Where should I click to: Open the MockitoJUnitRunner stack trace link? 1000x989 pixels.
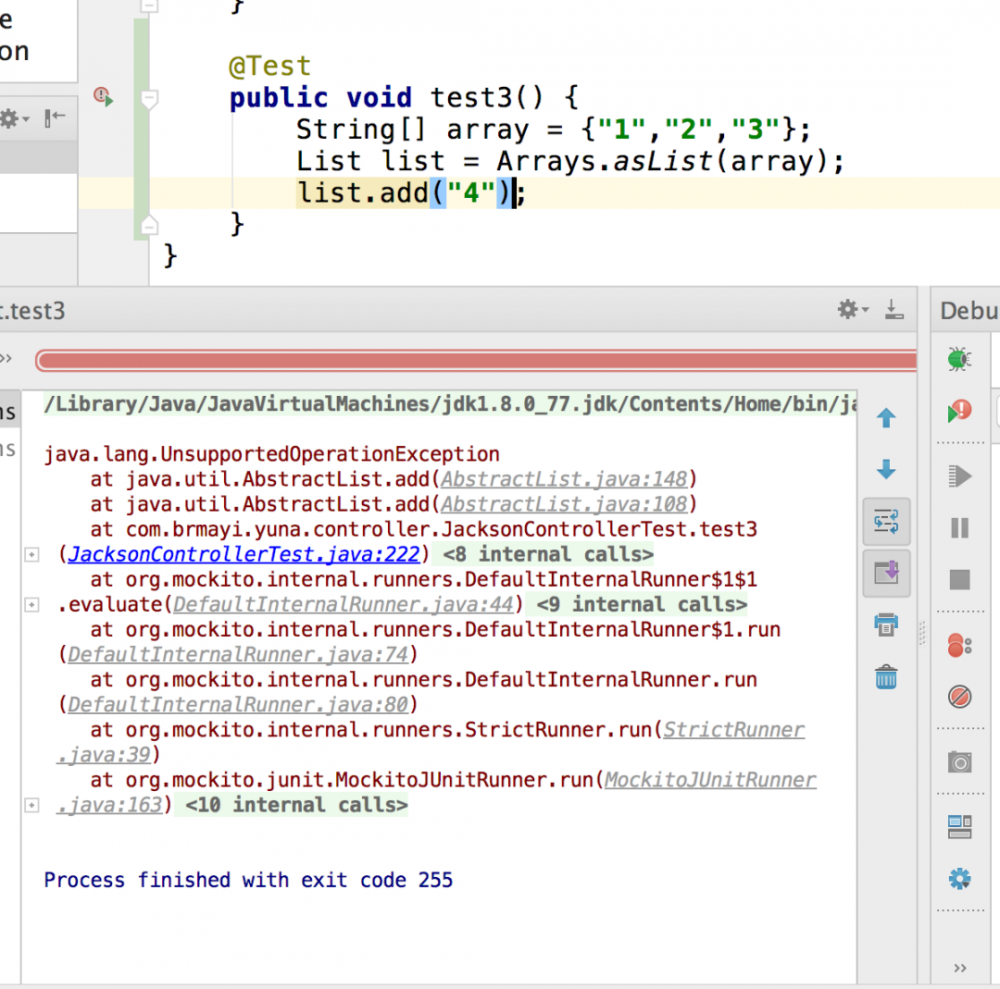(x=710, y=780)
